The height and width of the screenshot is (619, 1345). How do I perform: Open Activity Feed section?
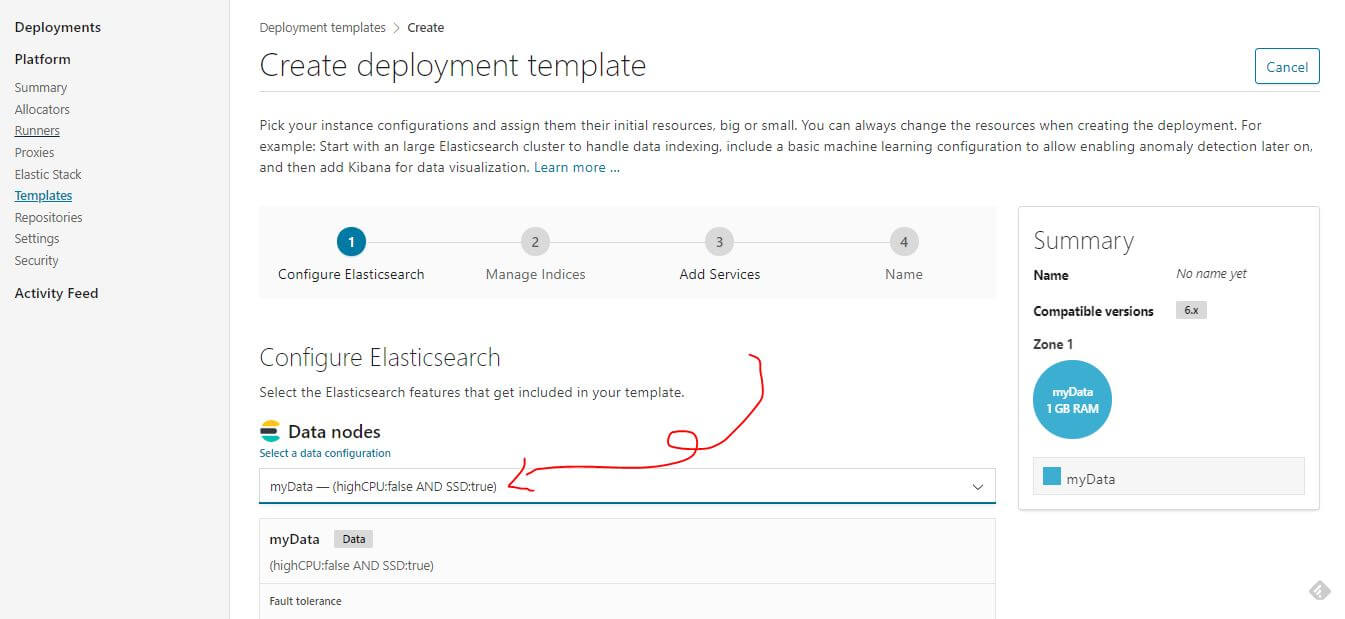click(x=56, y=293)
